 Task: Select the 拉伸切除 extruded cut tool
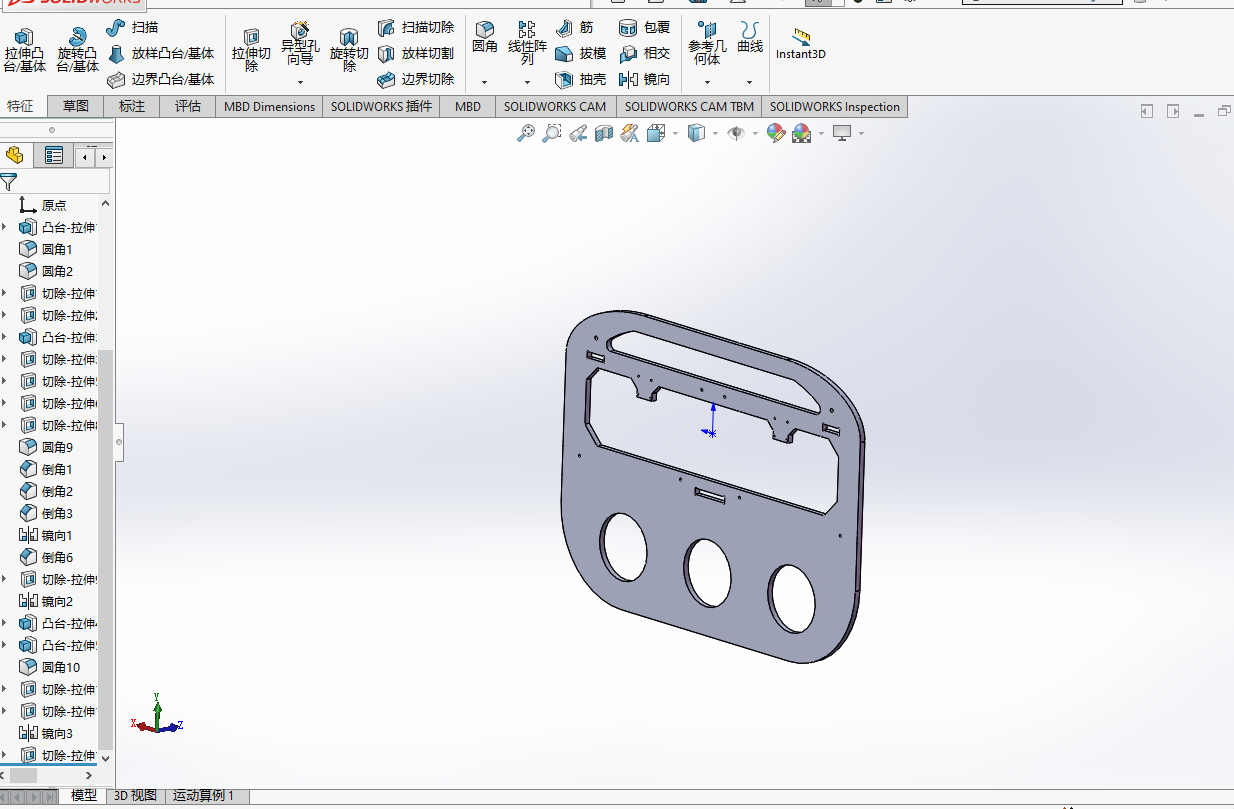251,51
